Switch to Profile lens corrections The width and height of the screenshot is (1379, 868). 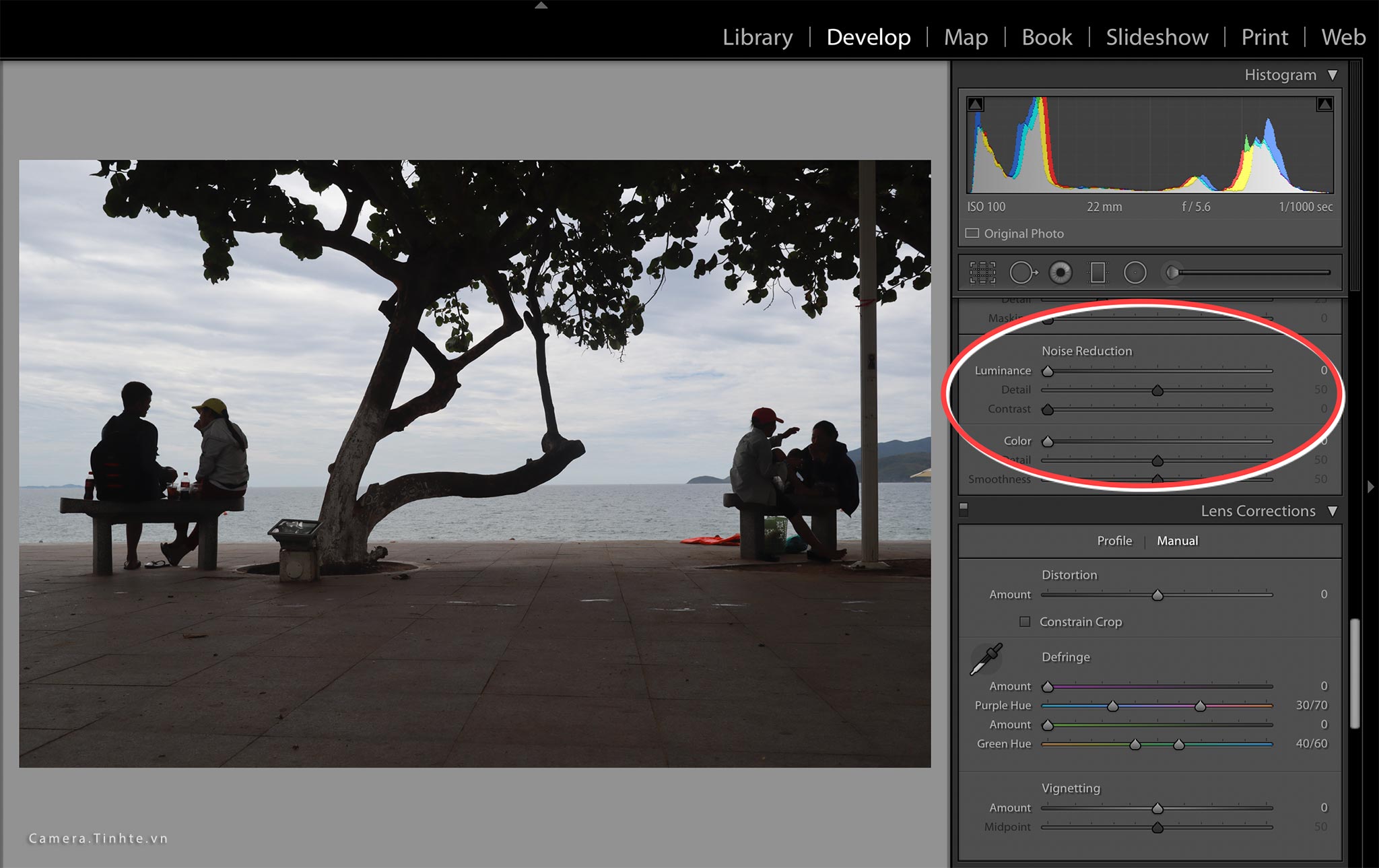click(1114, 541)
